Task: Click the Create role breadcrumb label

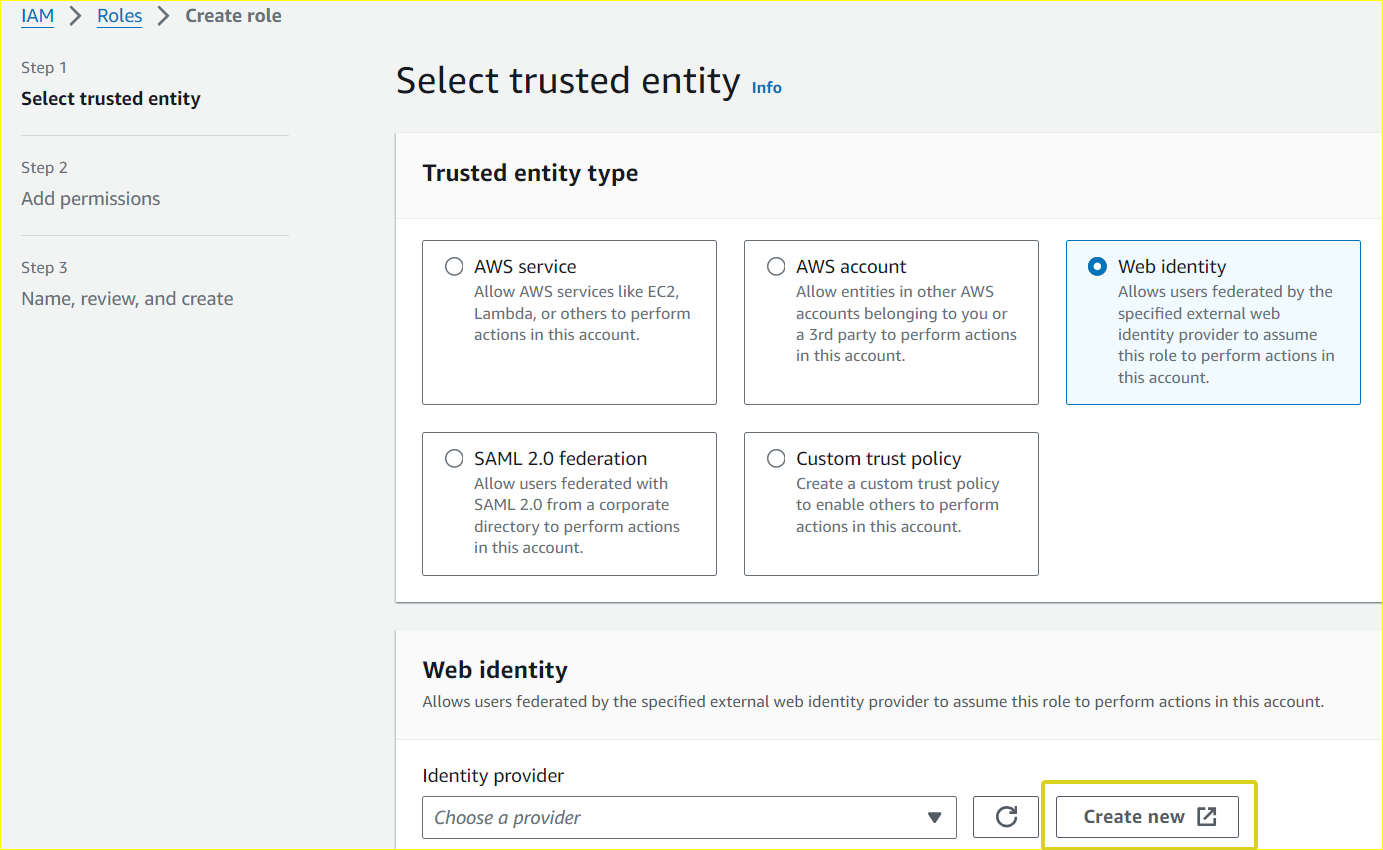Action: (233, 15)
